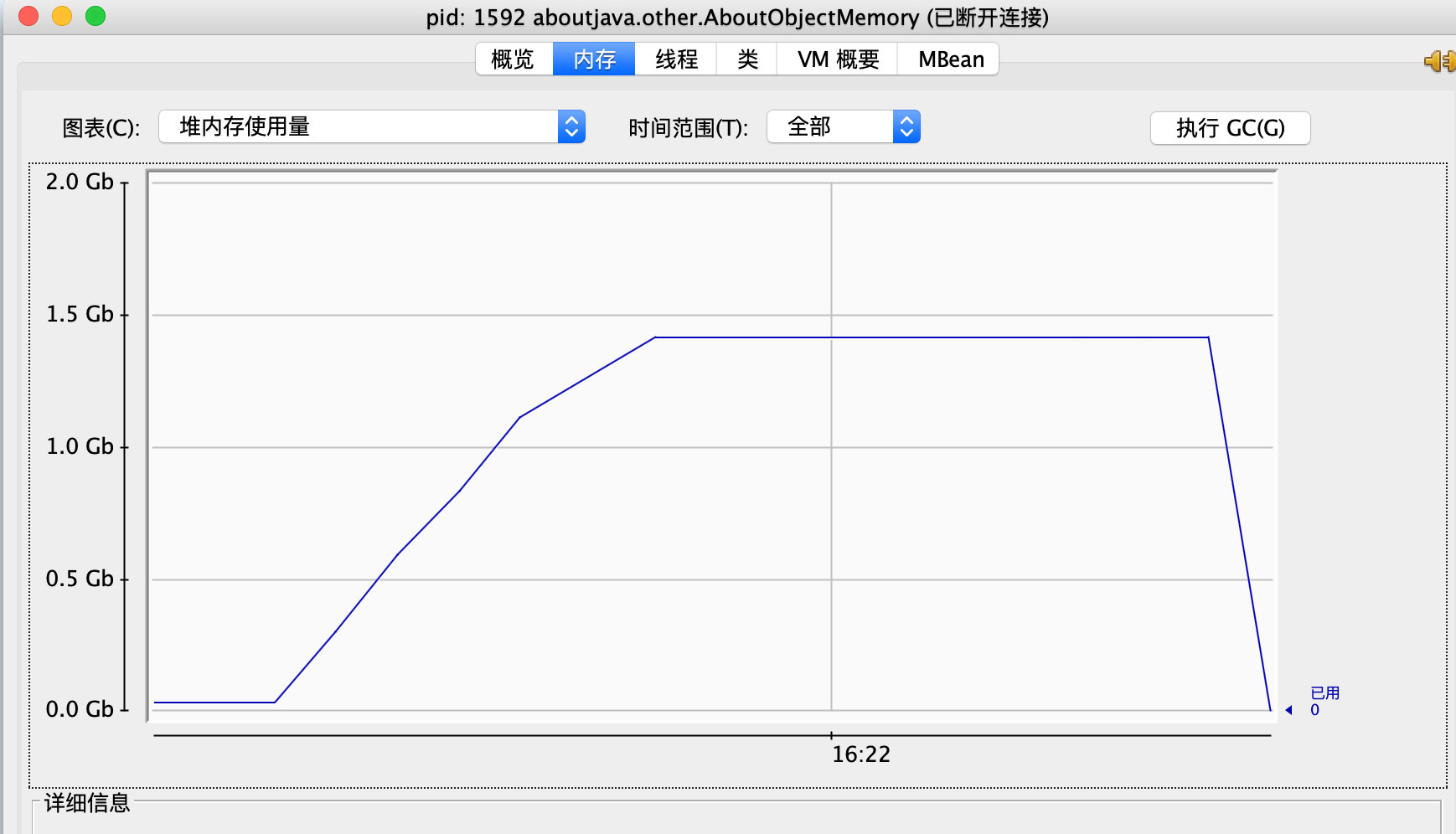Go to the VM 概要 tab
This screenshot has height=834, width=1456.
838,59
